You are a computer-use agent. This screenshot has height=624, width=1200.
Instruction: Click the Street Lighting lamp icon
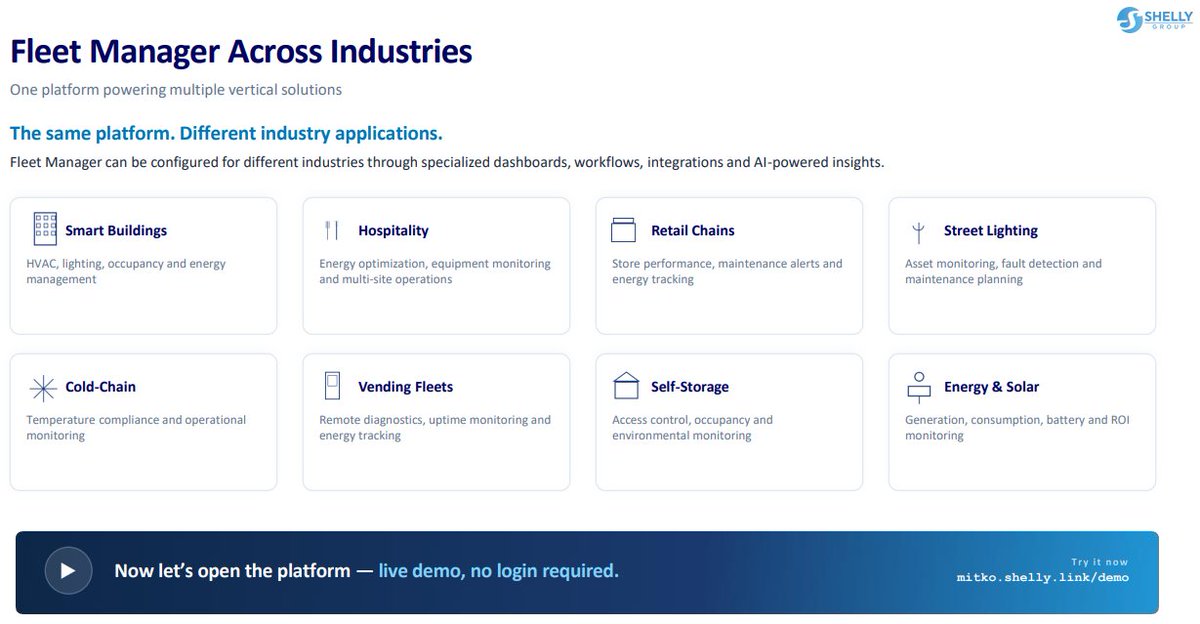pyautogui.click(x=918, y=232)
